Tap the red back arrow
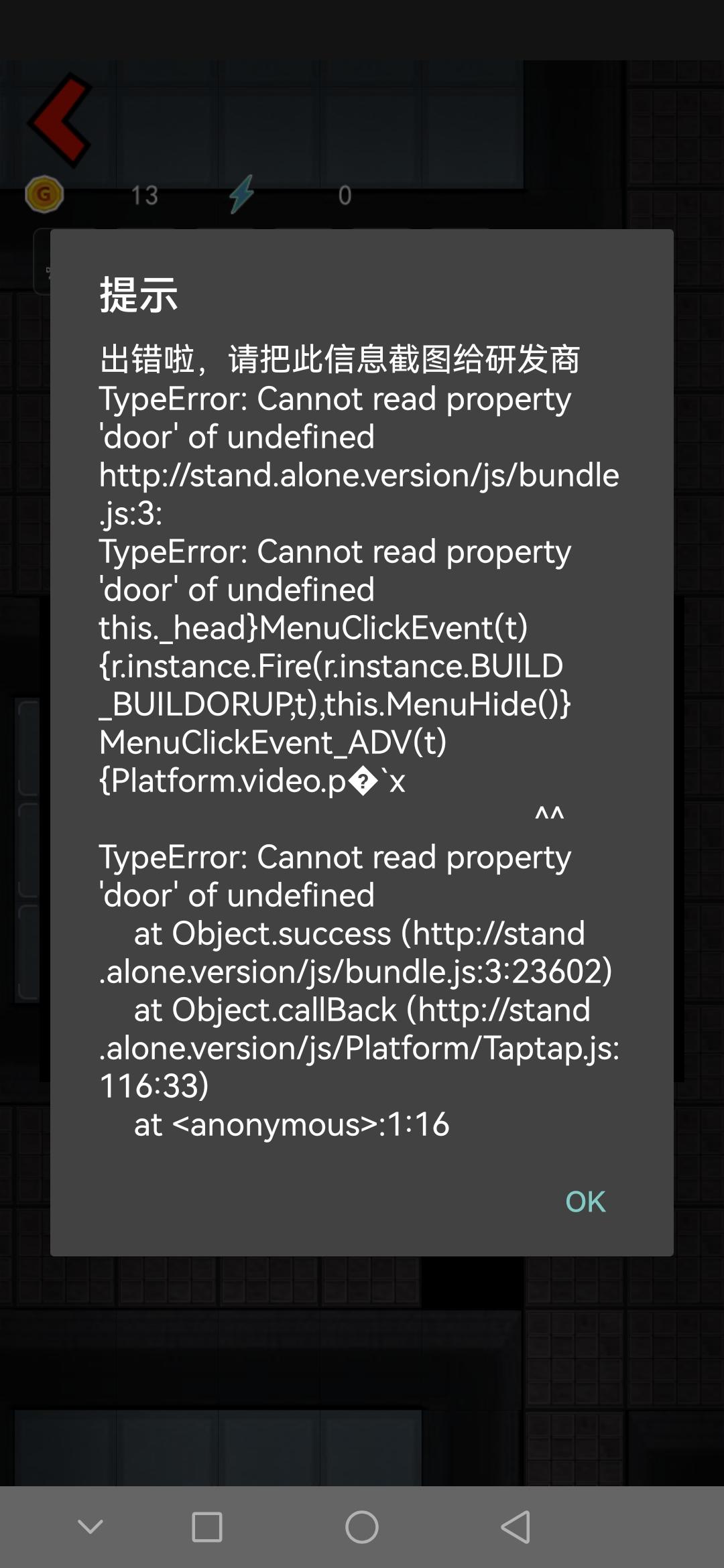This screenshot has height=1568, width=724. (x=59, y=121)
